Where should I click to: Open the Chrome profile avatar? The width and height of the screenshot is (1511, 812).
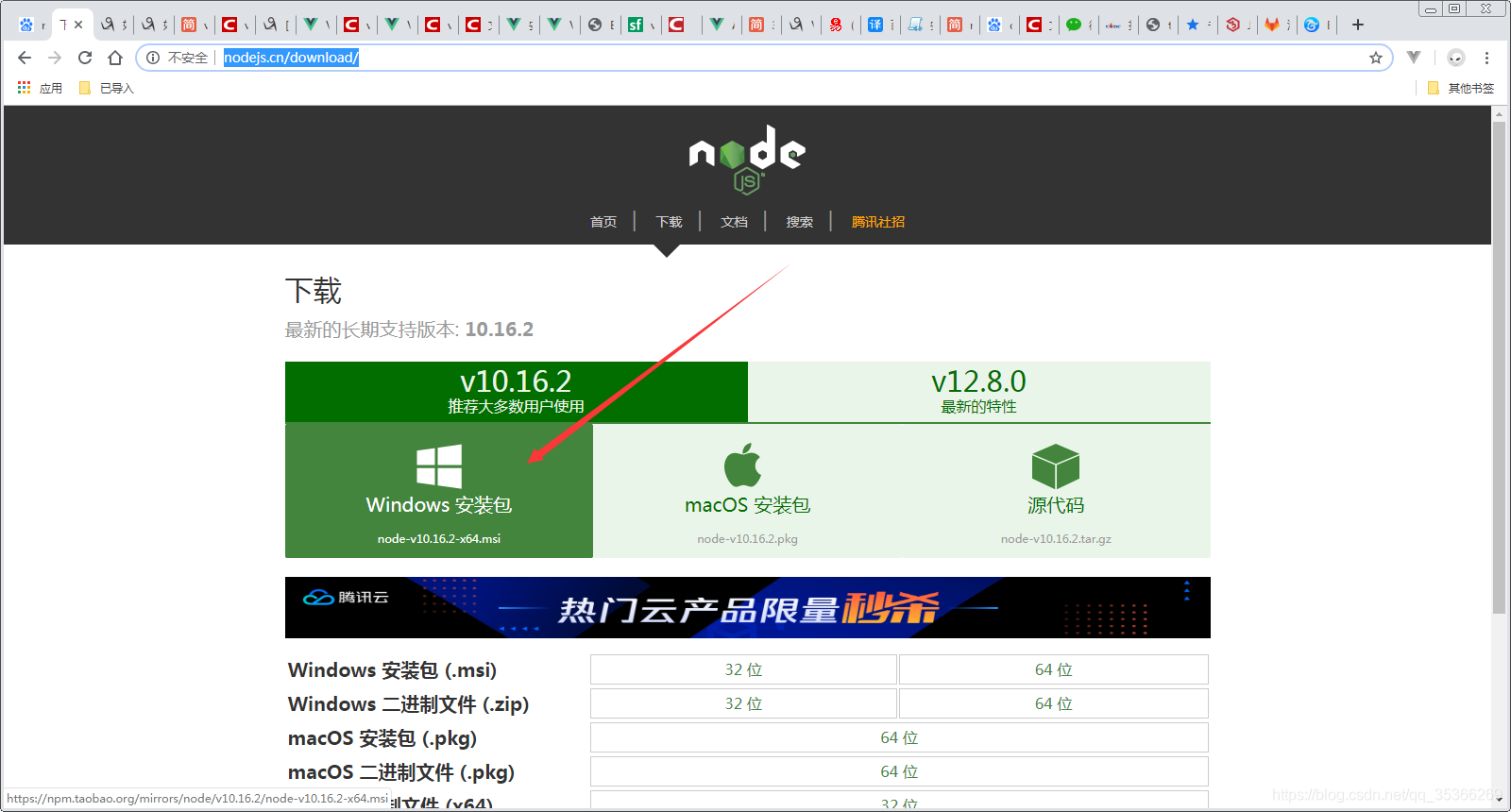tap(1456, 58)
